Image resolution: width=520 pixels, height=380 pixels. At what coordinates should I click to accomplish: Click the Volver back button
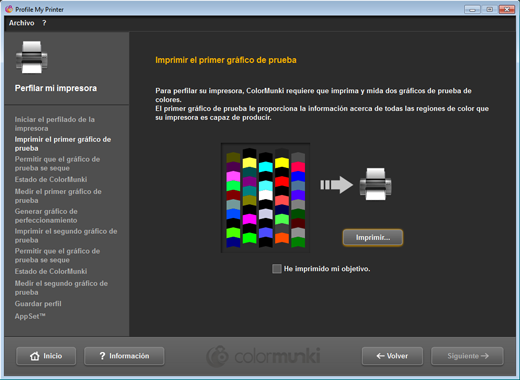(392, 356)
